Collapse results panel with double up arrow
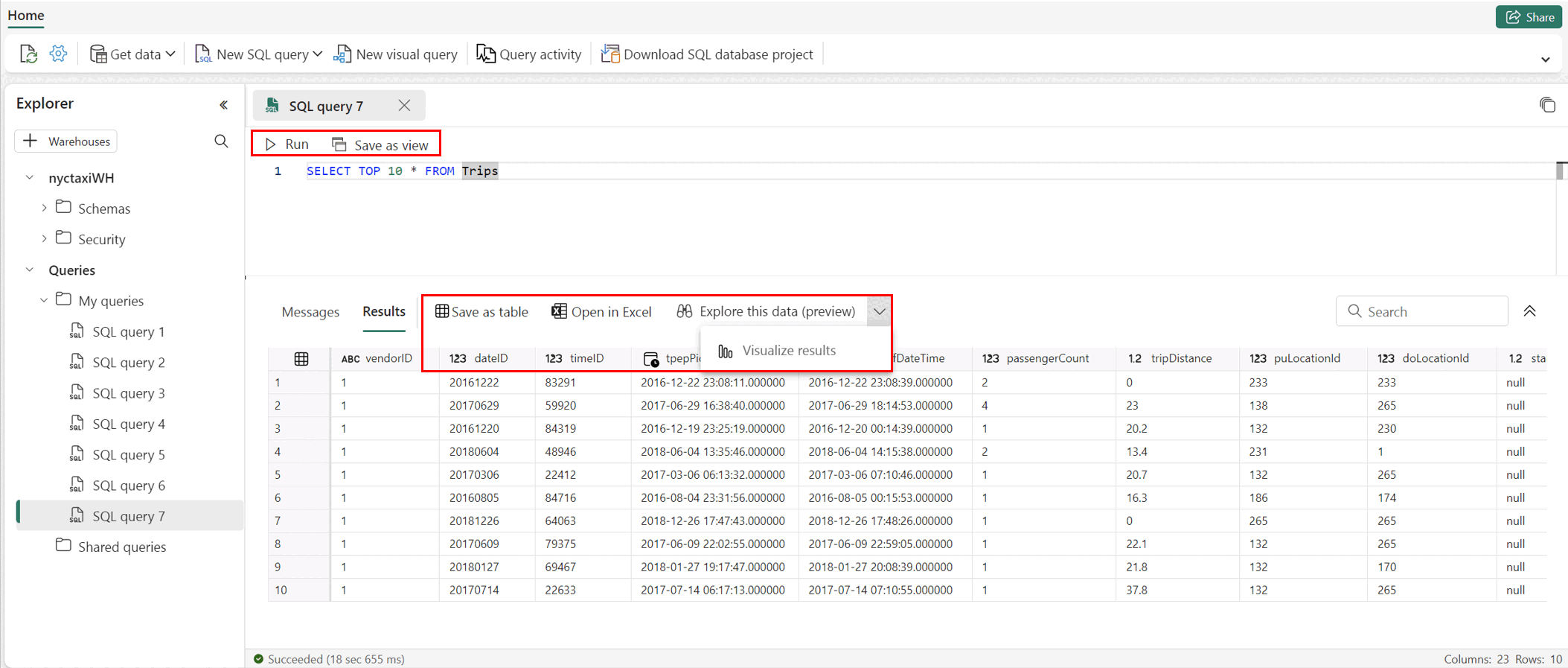1568x668 pixels. (x=1529, y=311)
